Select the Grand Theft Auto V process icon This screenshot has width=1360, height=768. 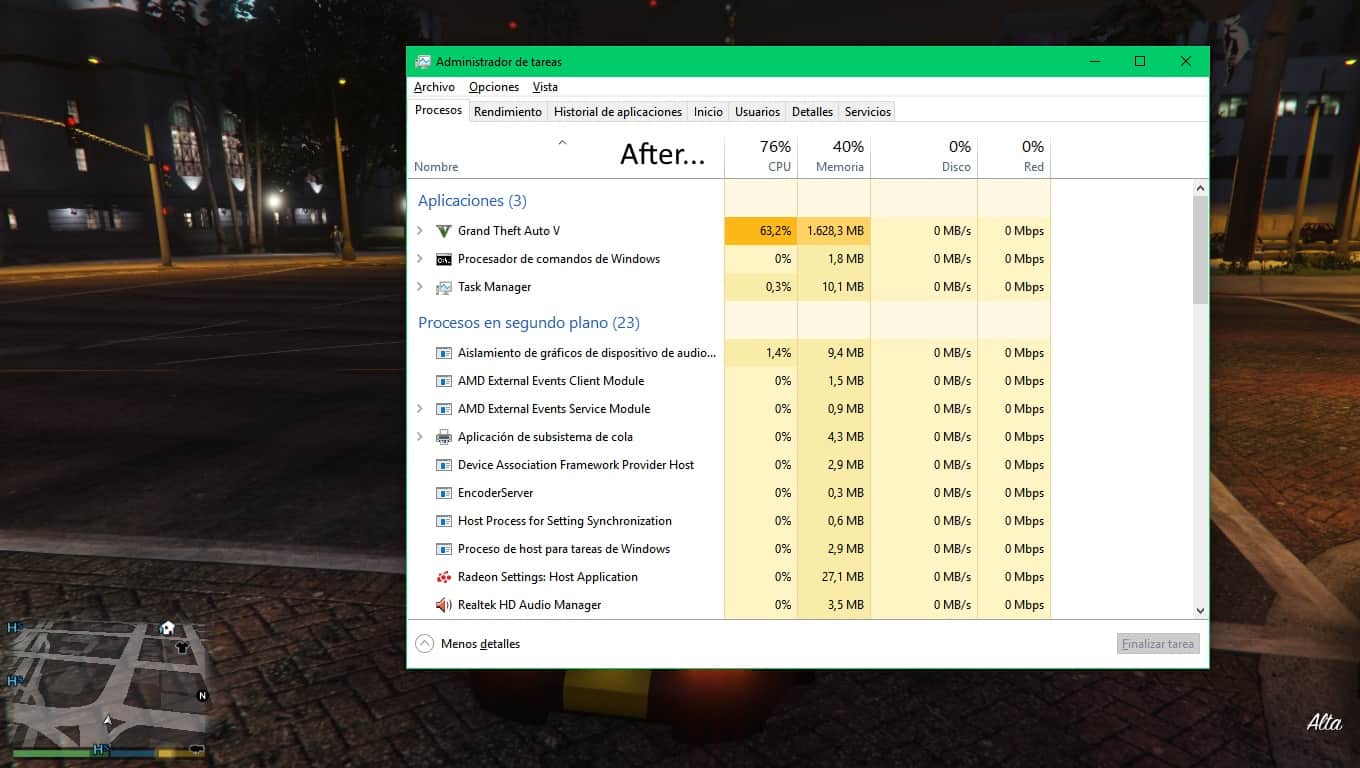(444, 231)
